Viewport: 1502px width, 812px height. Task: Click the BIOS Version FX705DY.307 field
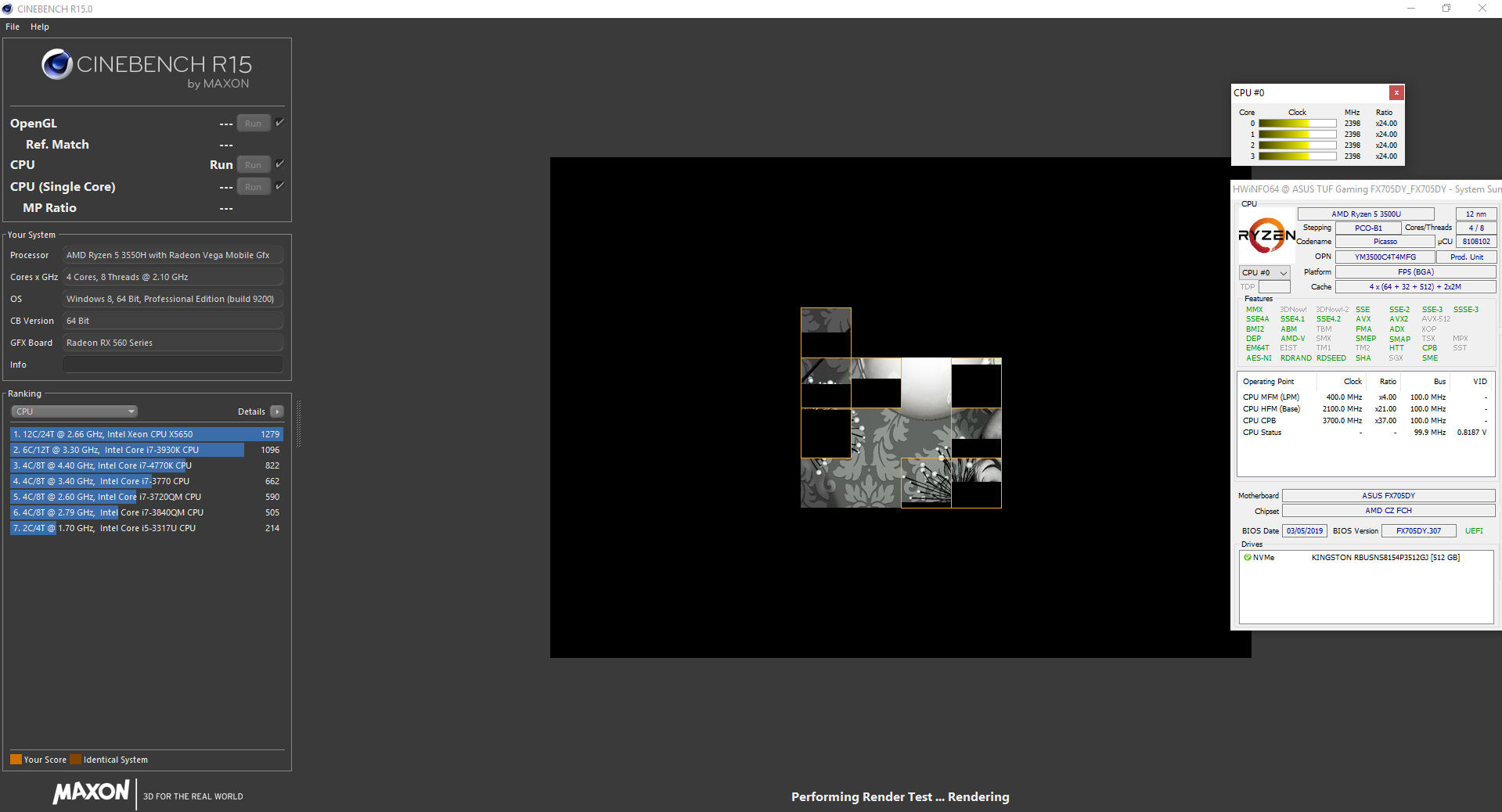[x=1418, y=531]
